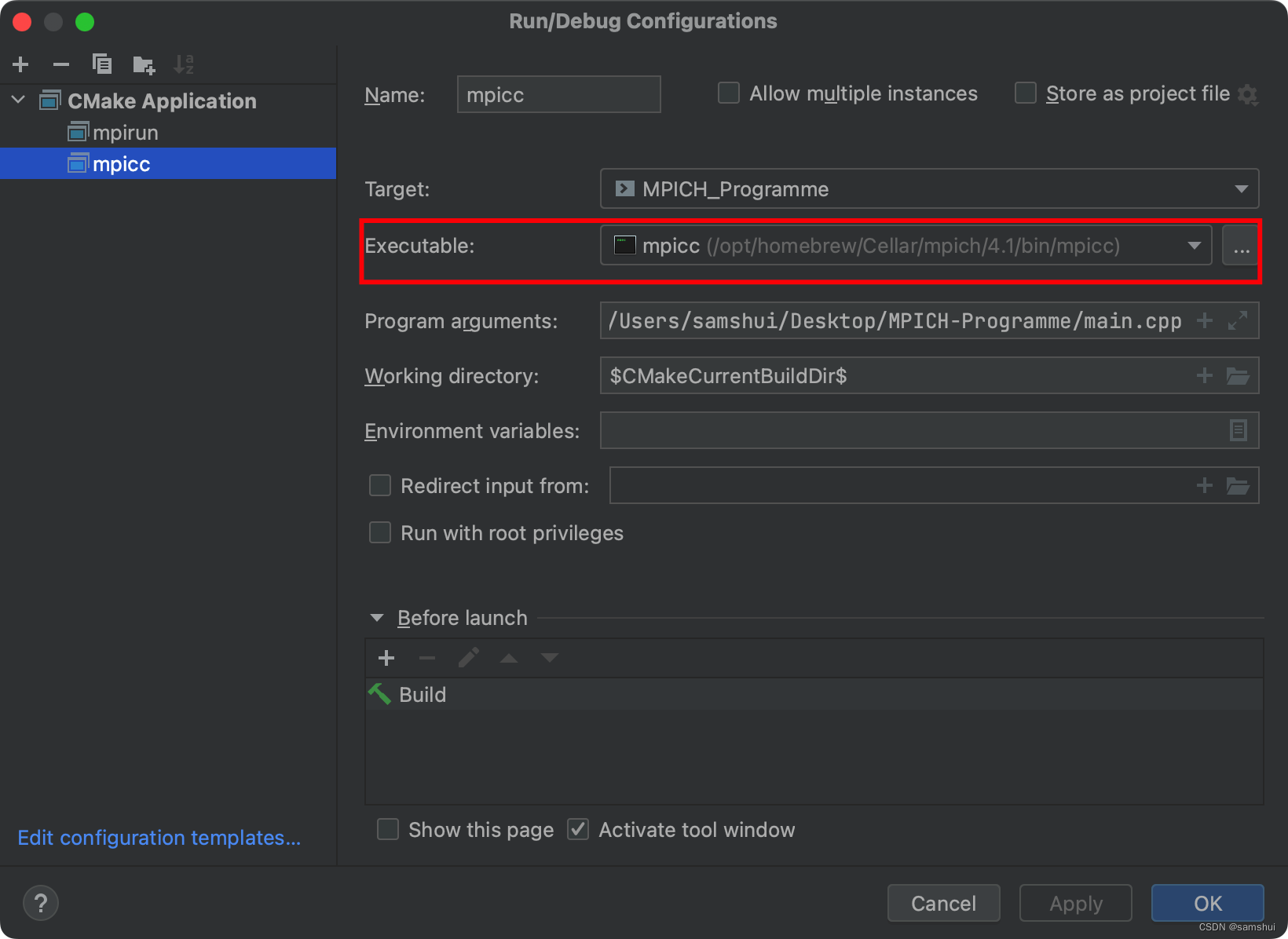Screen dimensions: 1288x939
Task: Collapse the Before launch section
Action: pyautogui.click(x=377, y=618)
